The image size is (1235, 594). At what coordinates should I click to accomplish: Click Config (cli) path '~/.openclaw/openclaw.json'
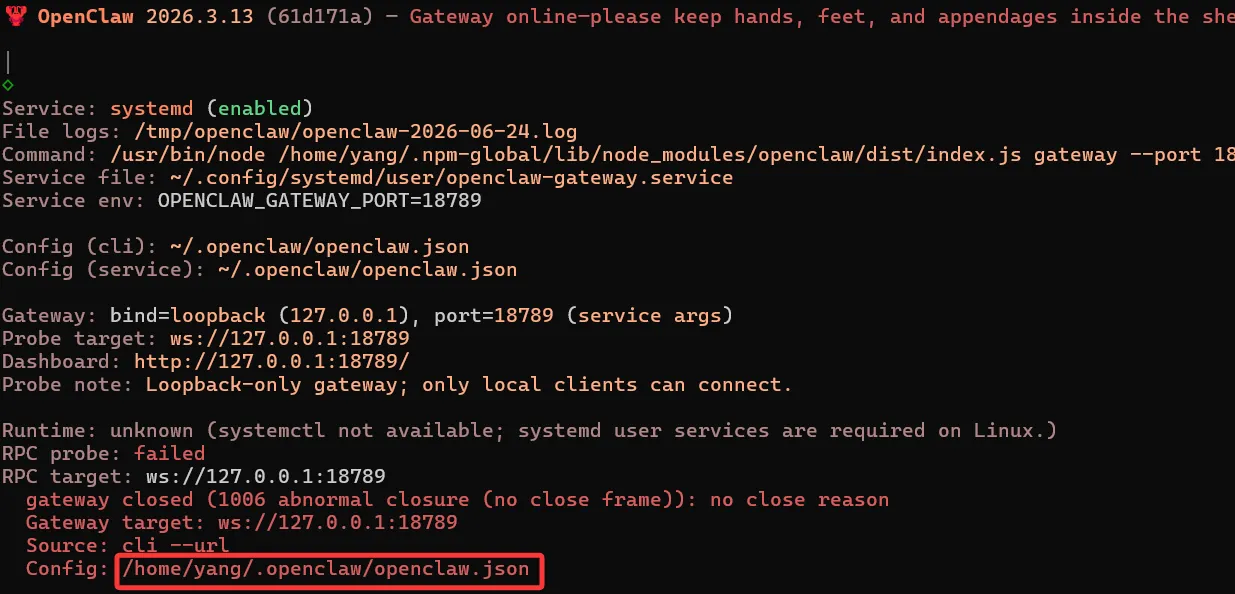coord(320,247)
